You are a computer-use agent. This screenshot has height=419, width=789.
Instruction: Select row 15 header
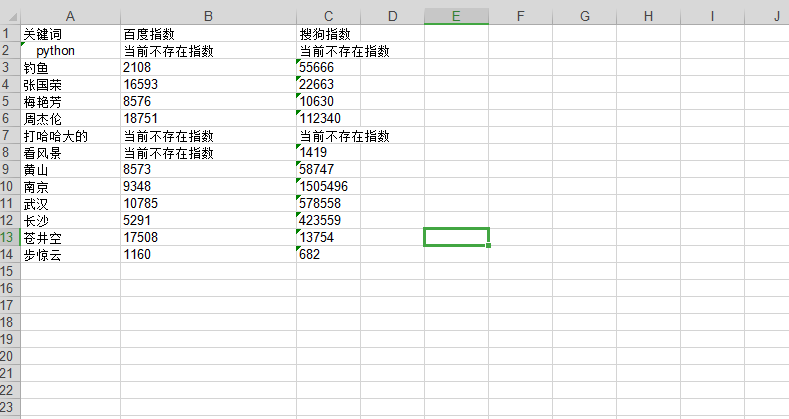pyautogui.click(x=10, y=271)
